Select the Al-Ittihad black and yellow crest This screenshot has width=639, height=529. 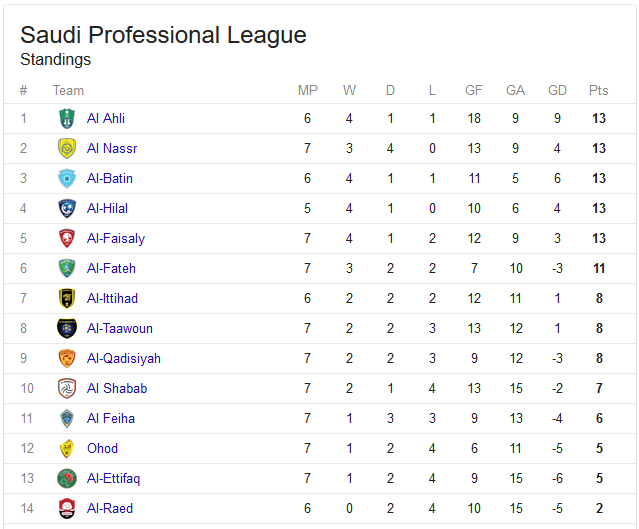tap(67, 298)
